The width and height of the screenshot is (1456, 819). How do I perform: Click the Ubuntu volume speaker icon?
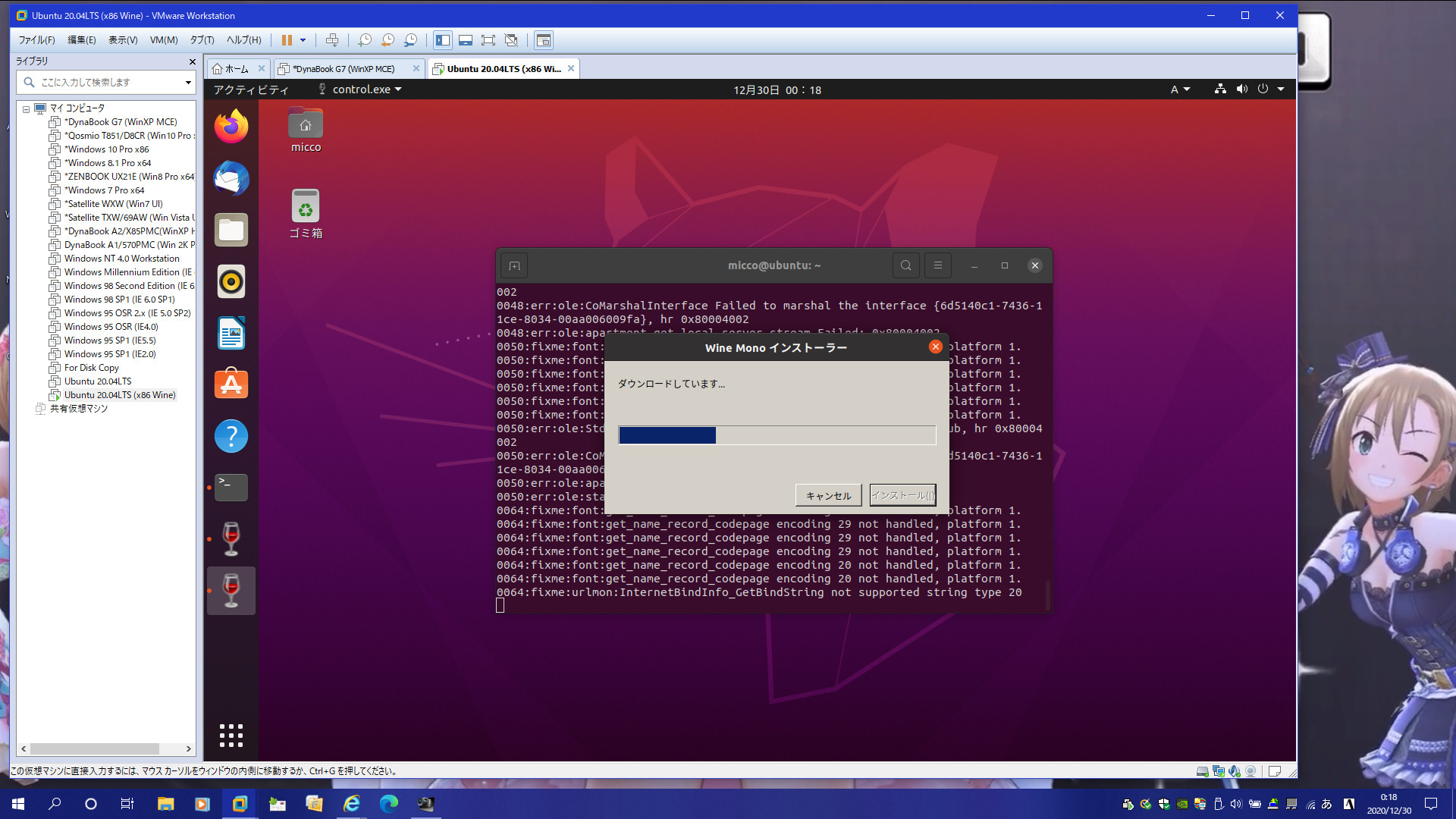click(1241, 89)
